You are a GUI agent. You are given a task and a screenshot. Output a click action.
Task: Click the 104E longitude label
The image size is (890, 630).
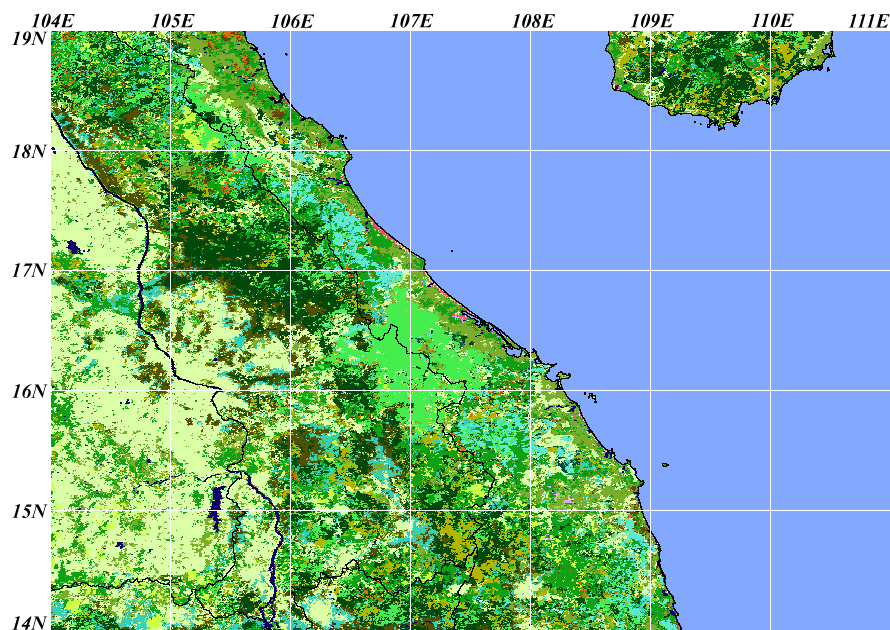[53, 21]
